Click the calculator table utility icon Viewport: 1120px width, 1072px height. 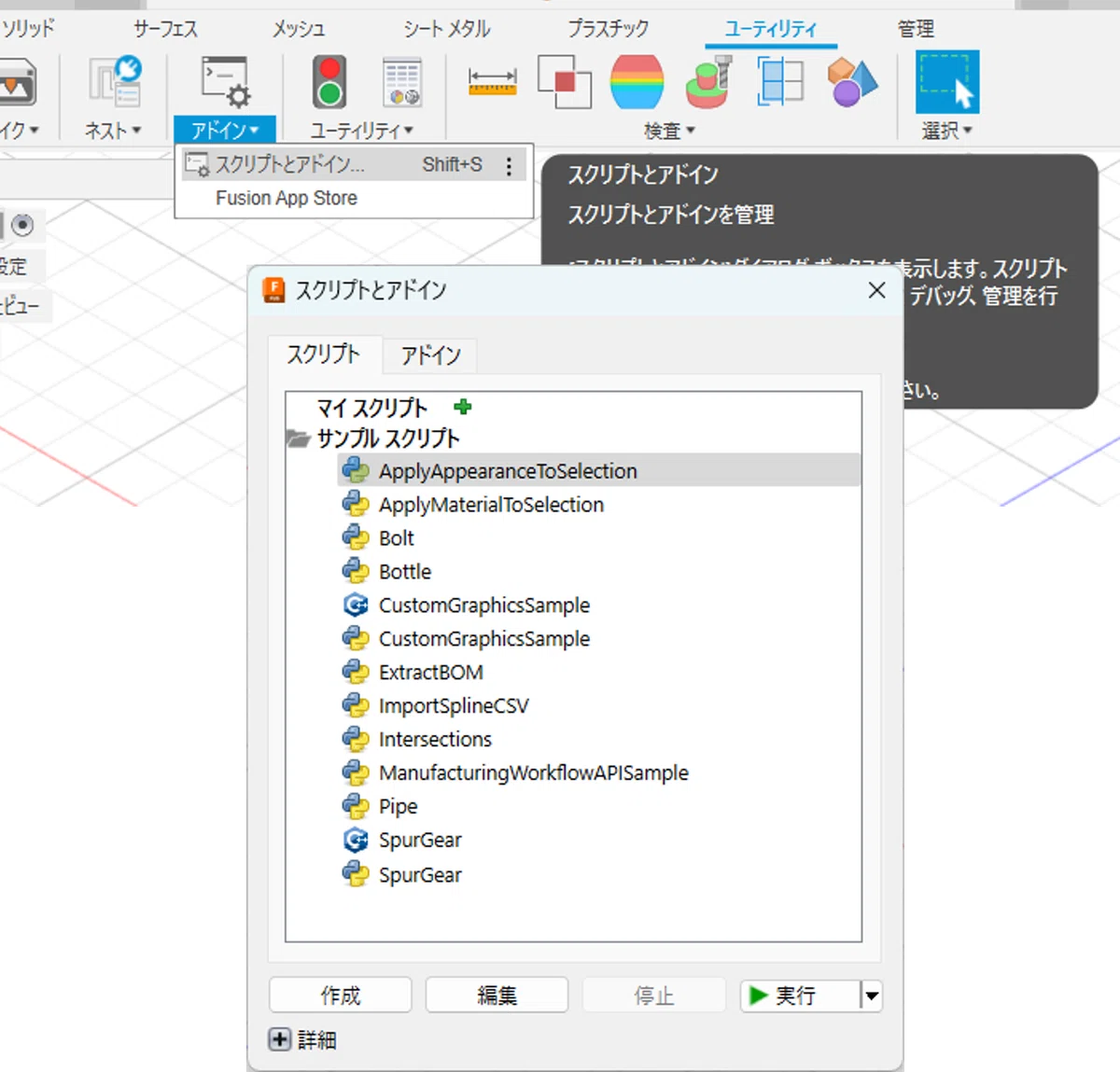(401, 82)
